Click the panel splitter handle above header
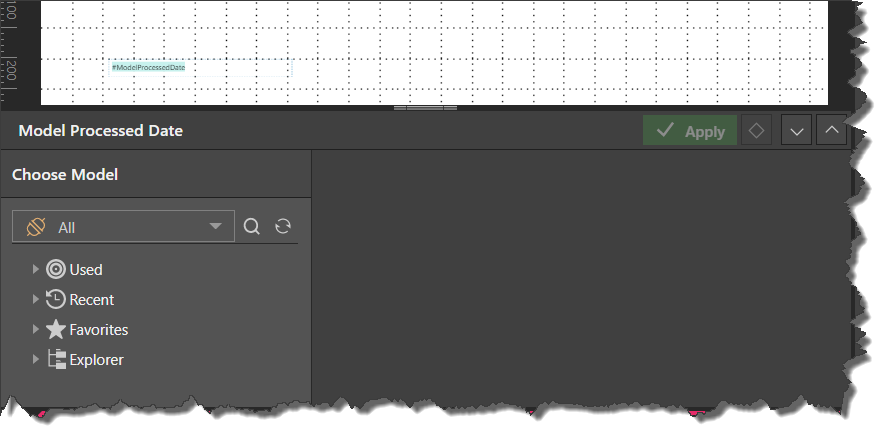The width and height of the screenshot is (890, 438). click(425, 108)
